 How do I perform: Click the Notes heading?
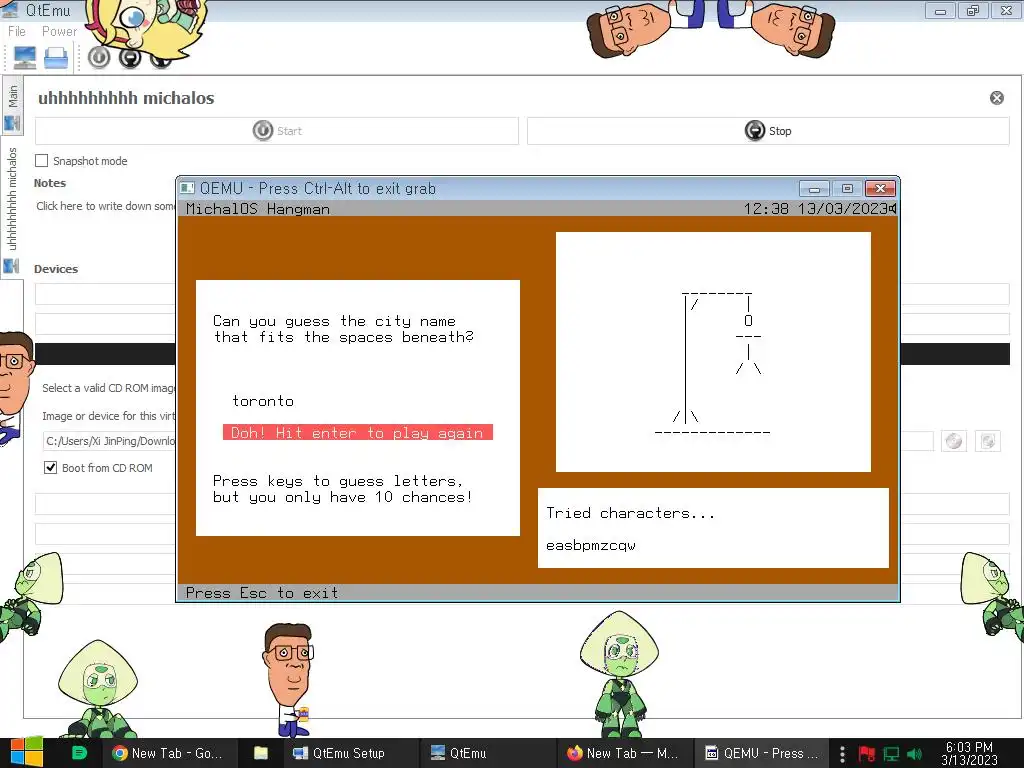coord(50,183)
